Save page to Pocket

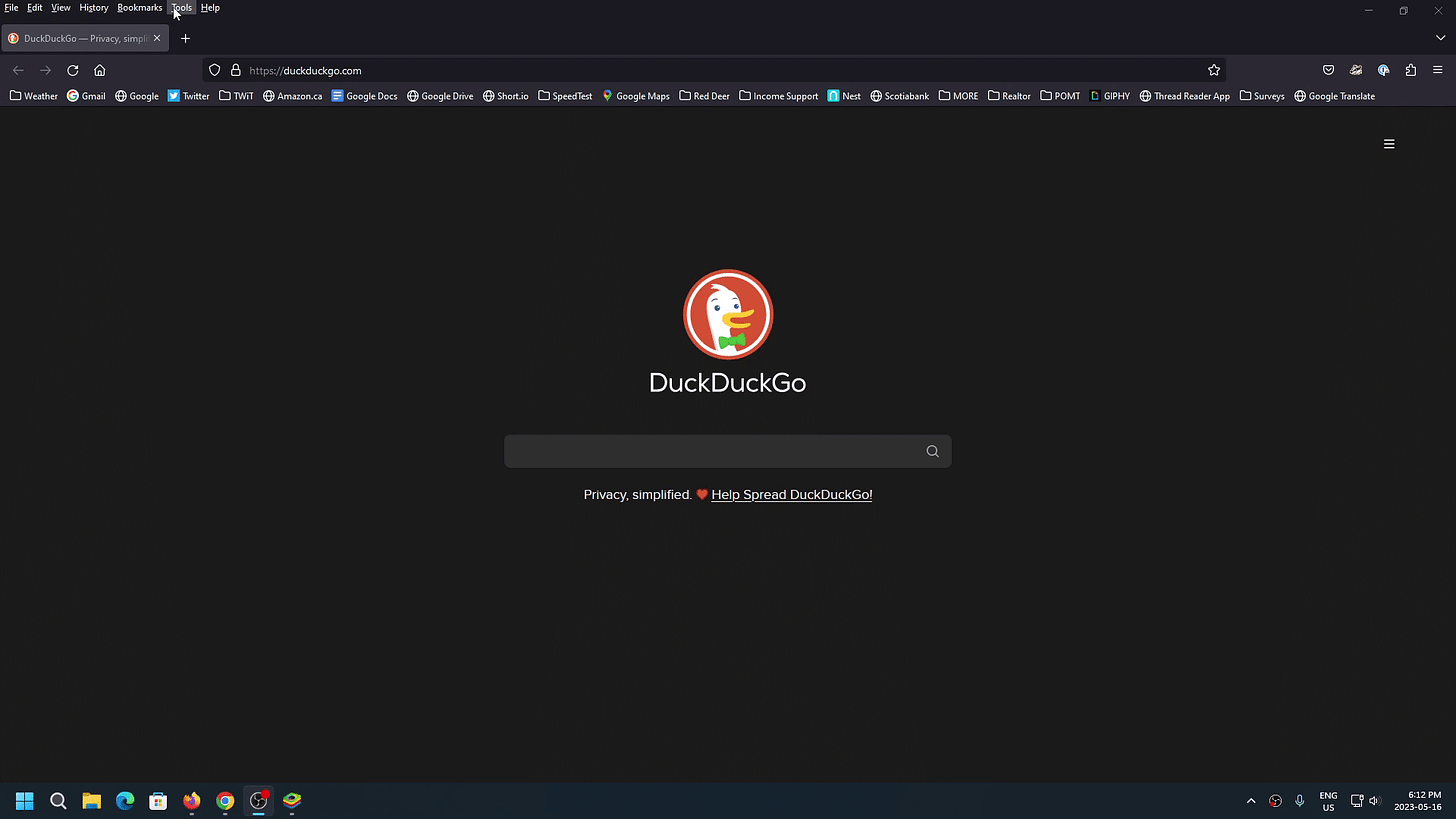[1328, 70]
